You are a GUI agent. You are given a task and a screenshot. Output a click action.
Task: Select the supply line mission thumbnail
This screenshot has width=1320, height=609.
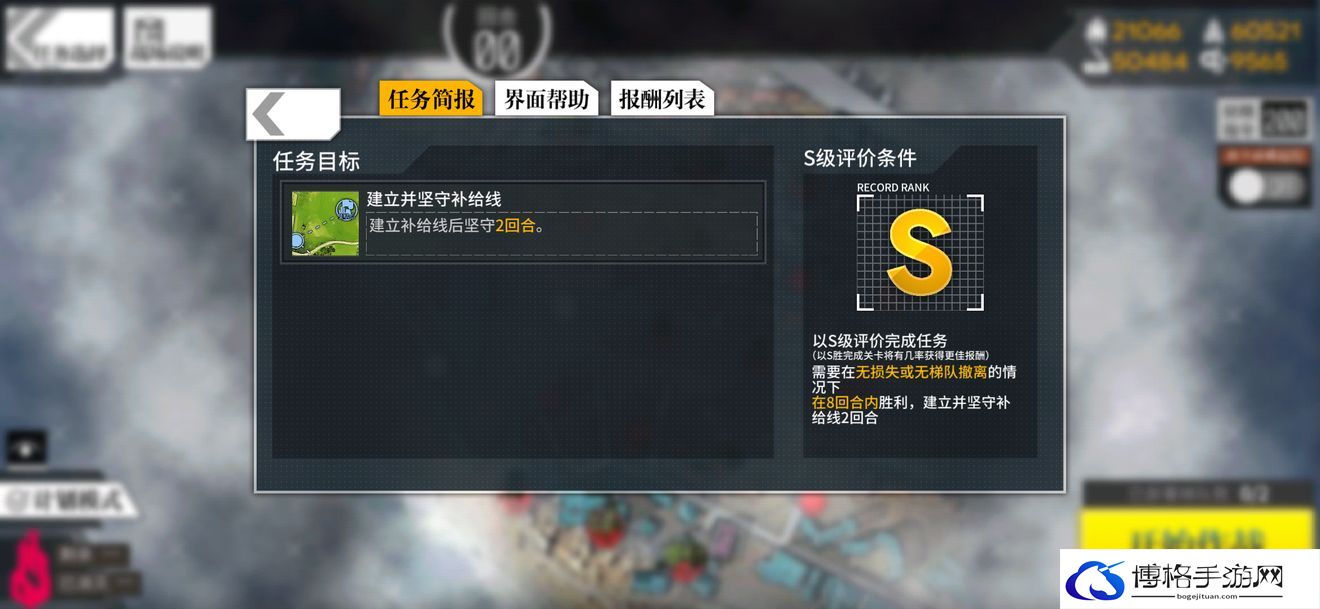[x=326, y=222]
